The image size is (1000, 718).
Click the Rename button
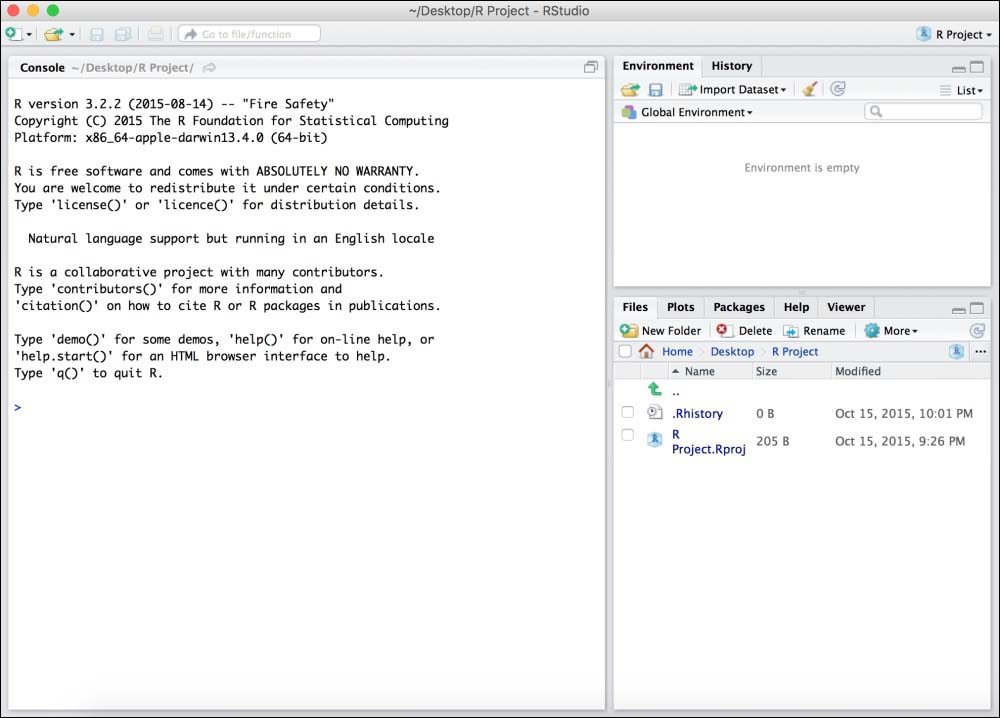(814, 330)
